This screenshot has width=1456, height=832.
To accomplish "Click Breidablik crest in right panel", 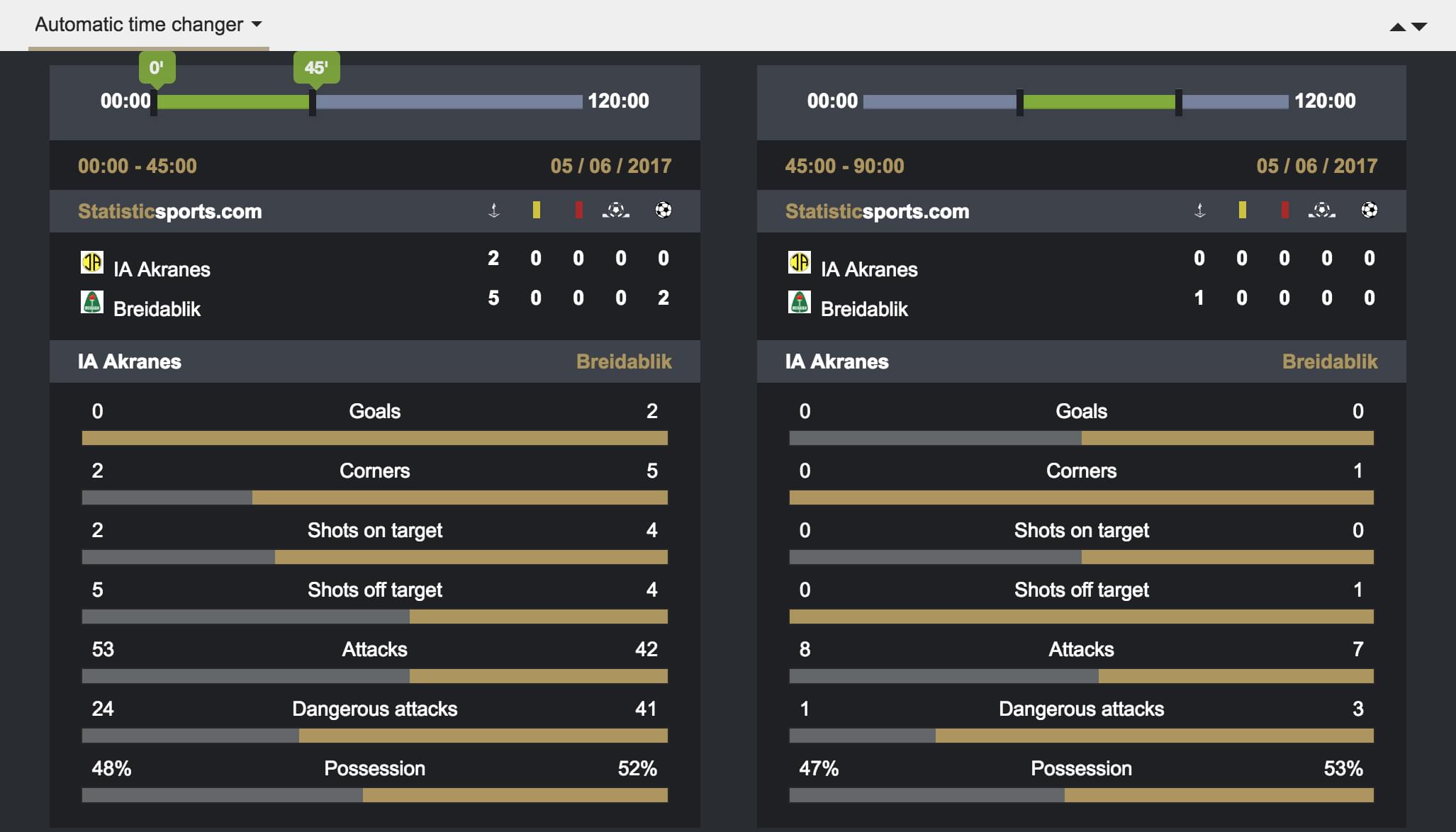I will tap(800, 302).
